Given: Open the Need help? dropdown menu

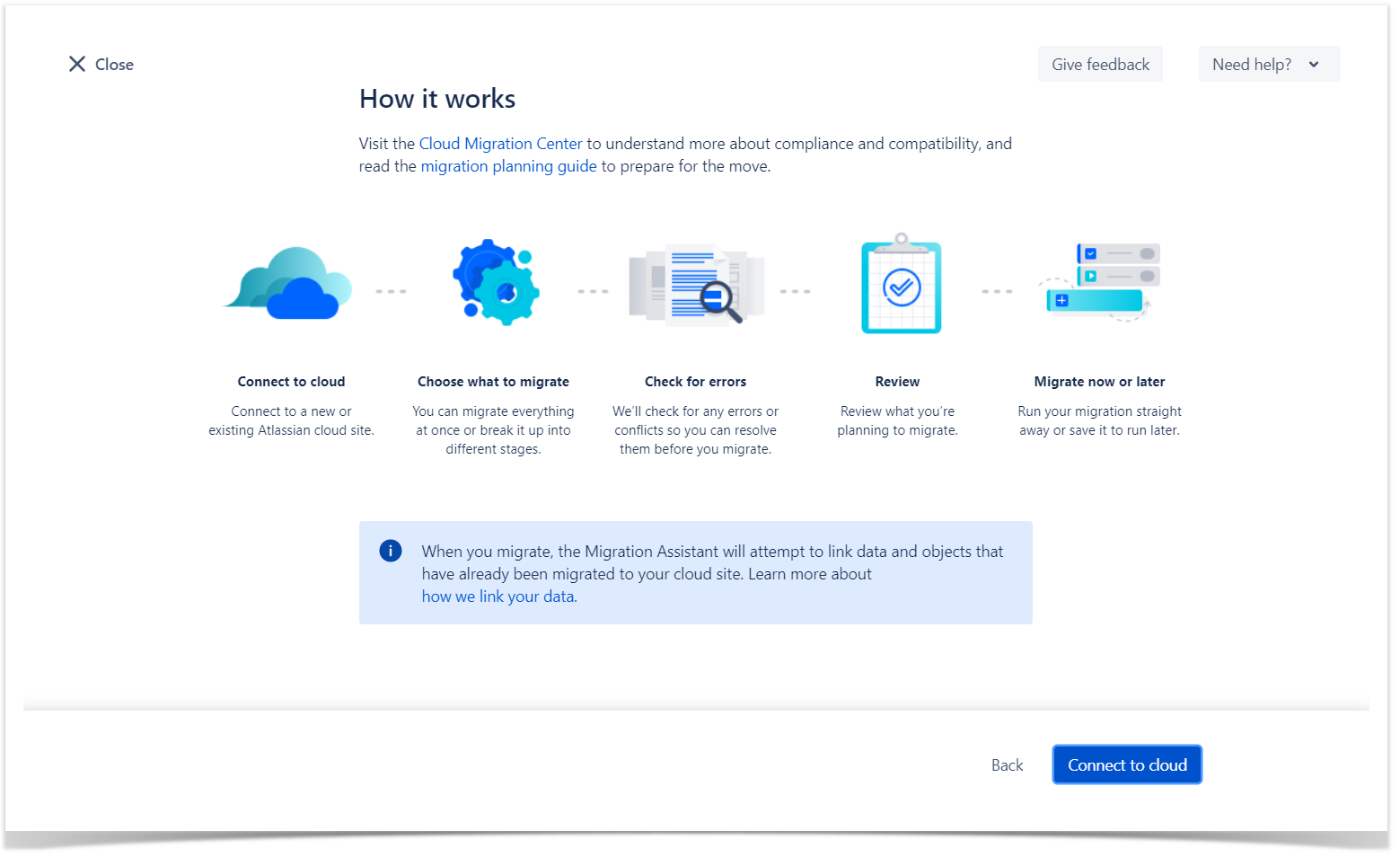Looking at the screenshot, I should pos(1252,65).
